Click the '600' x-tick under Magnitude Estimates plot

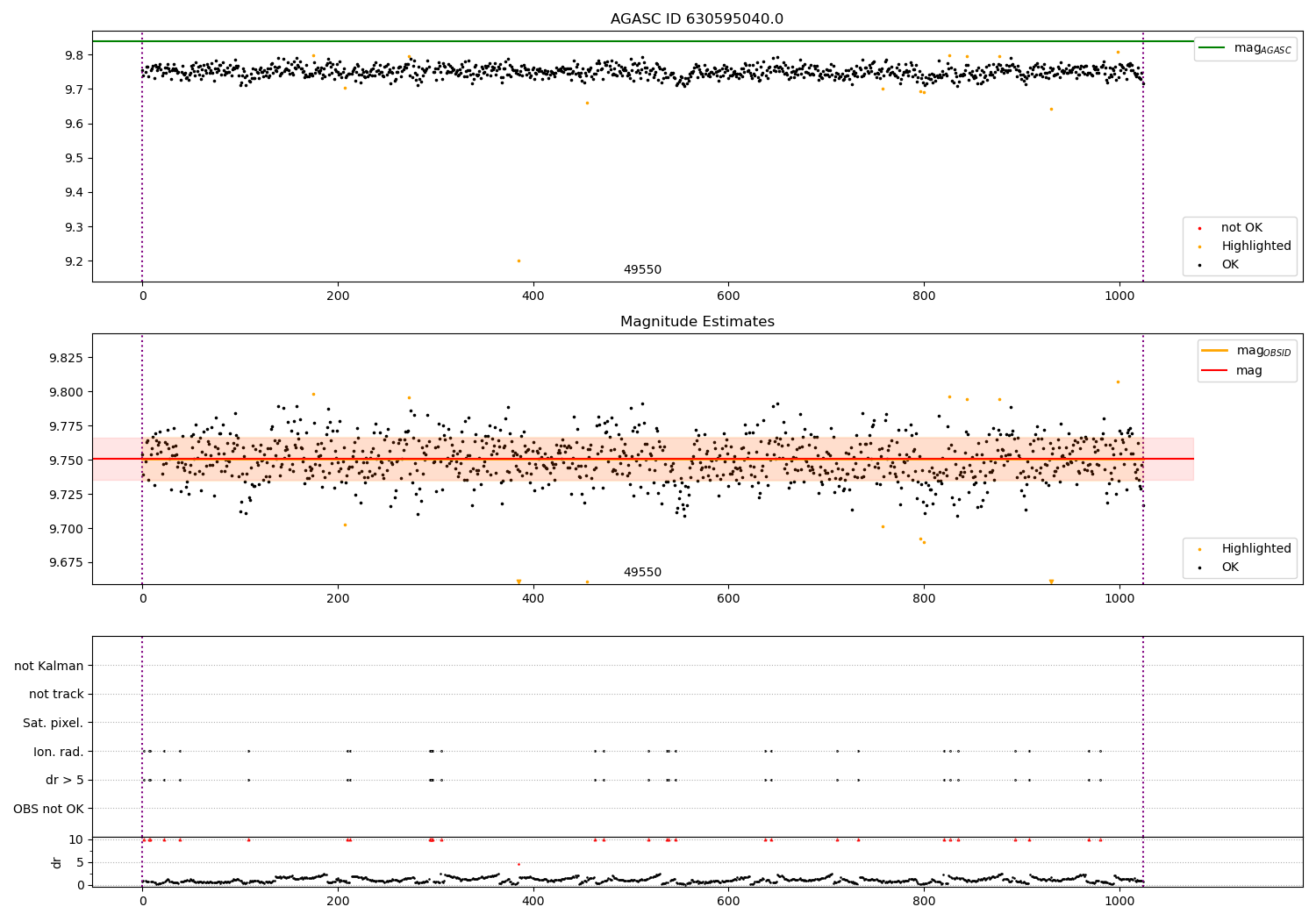tap(728, 599)
